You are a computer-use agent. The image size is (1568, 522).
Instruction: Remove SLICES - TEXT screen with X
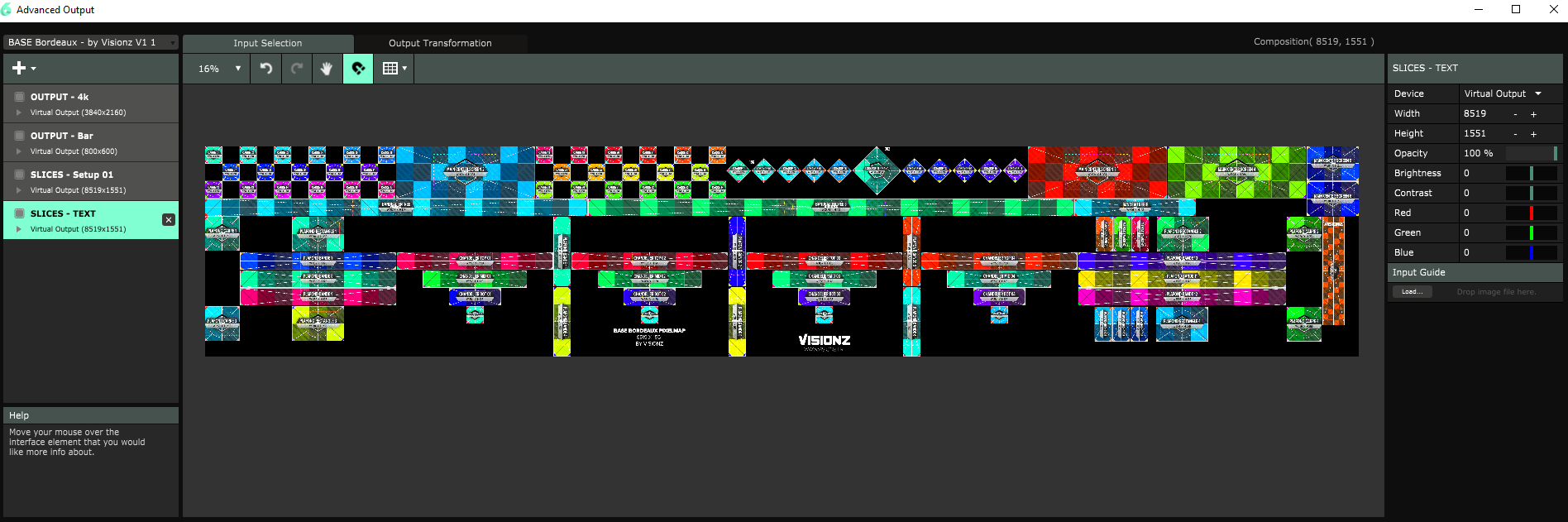[x=169, y=220]
